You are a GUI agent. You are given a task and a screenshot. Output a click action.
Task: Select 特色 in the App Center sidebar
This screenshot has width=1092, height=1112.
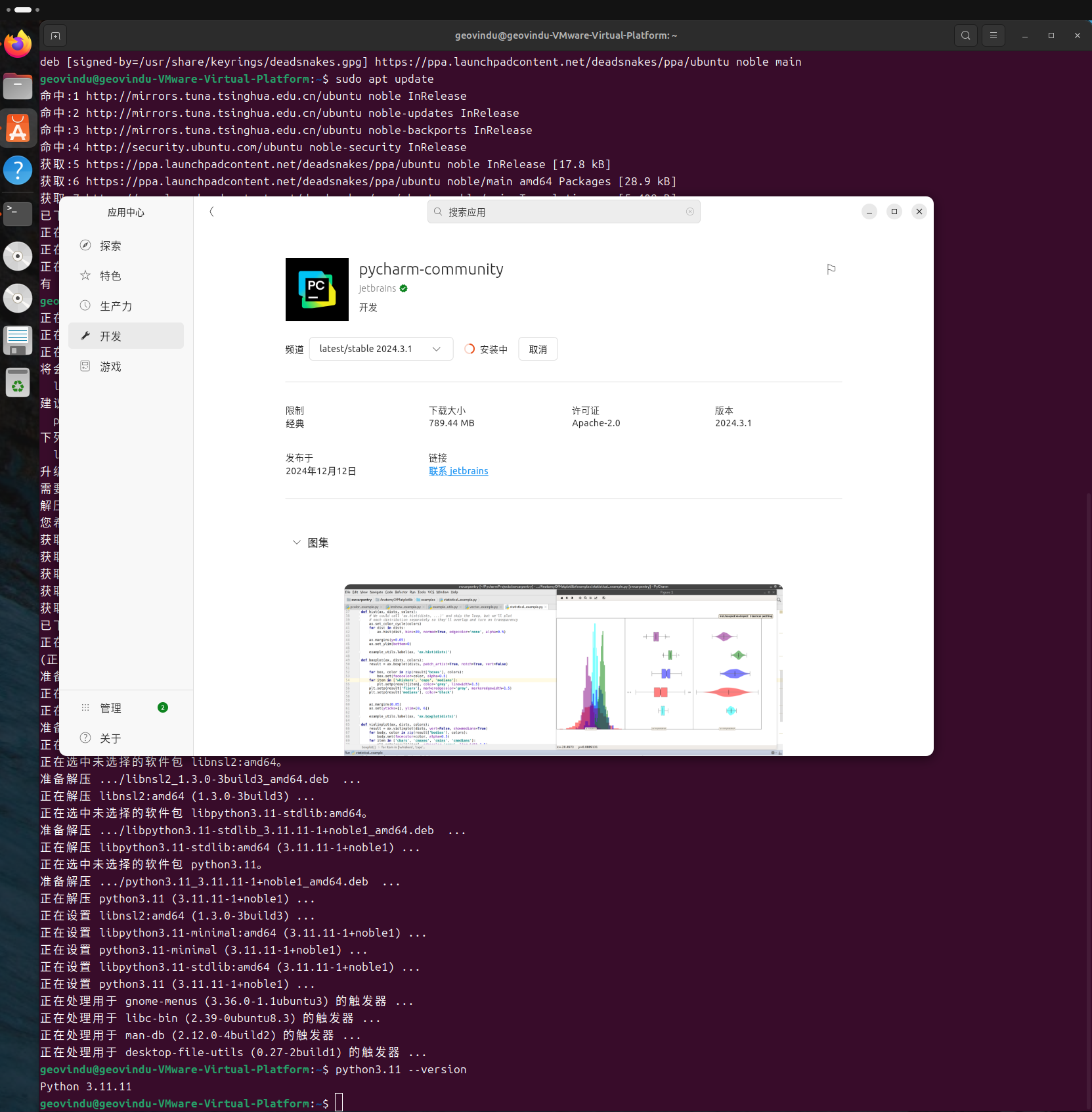tap(126, 276)
